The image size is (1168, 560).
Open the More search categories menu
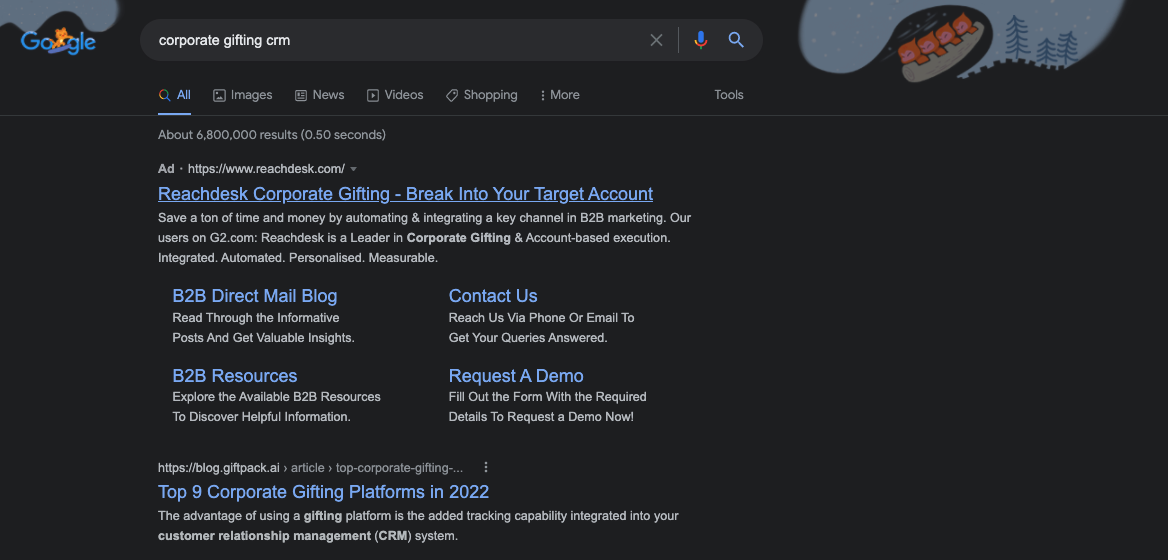[x=559, y=95]
